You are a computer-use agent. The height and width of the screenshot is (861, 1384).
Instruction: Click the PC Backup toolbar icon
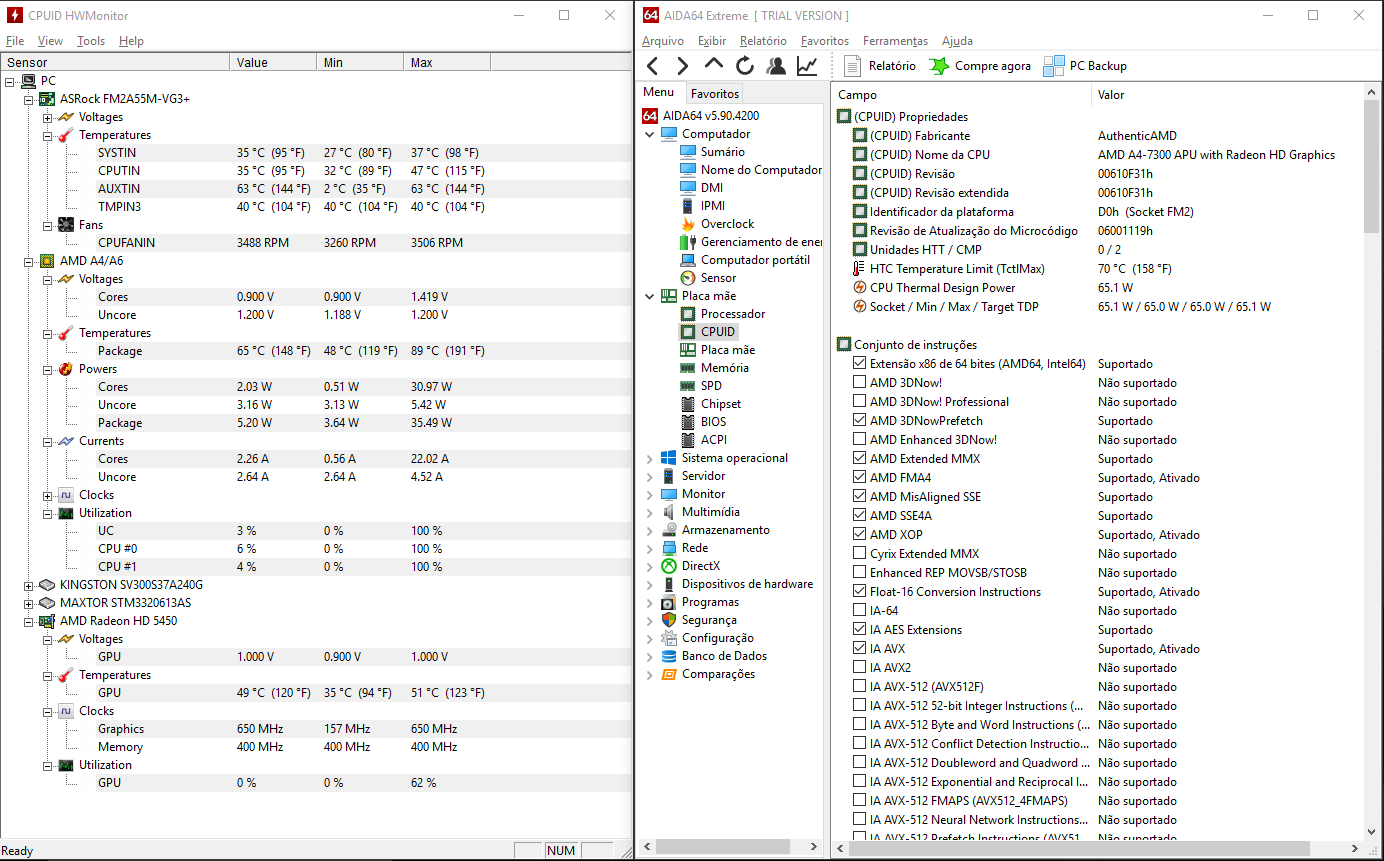tap(1054, 66)
